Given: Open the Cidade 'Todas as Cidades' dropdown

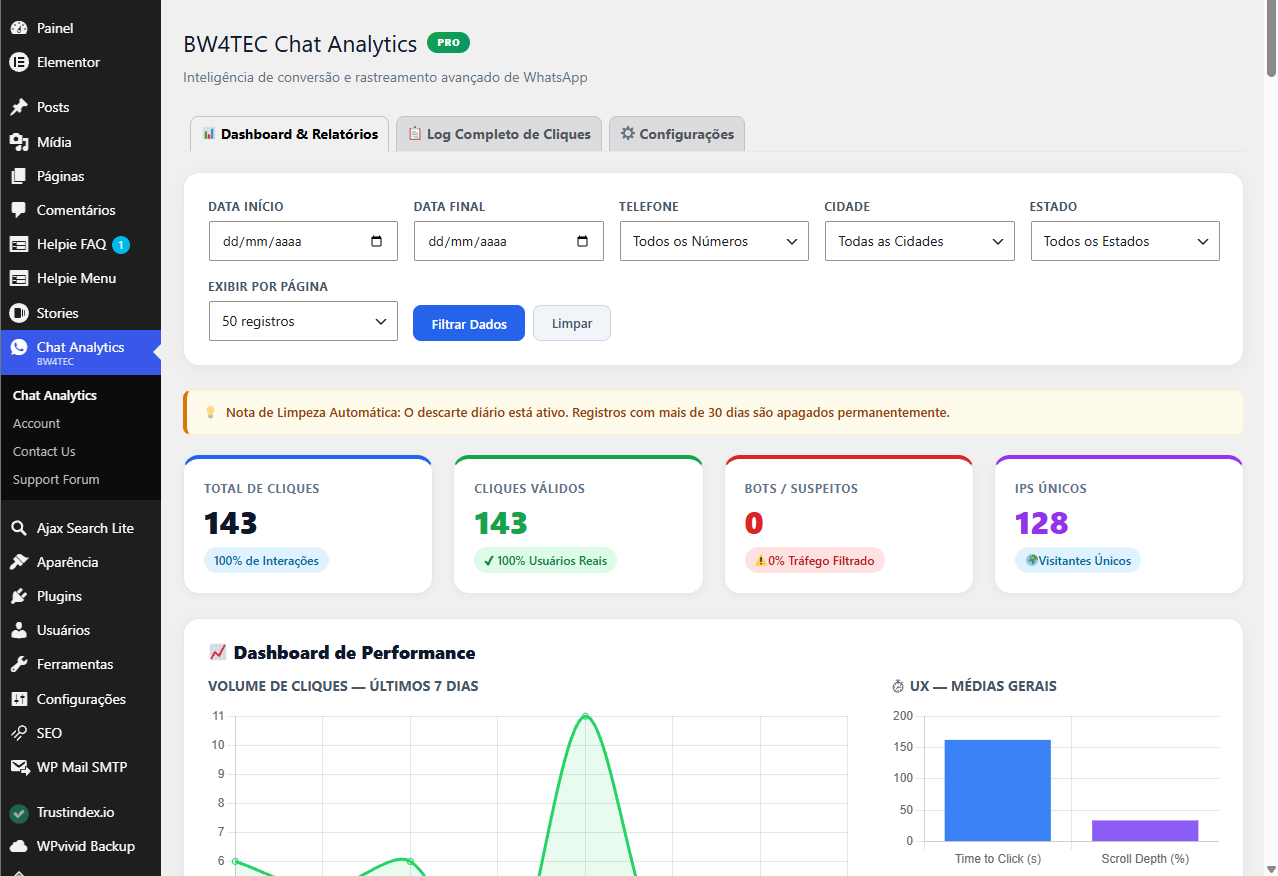Looking at the screenshot, I should click(920, 241).
